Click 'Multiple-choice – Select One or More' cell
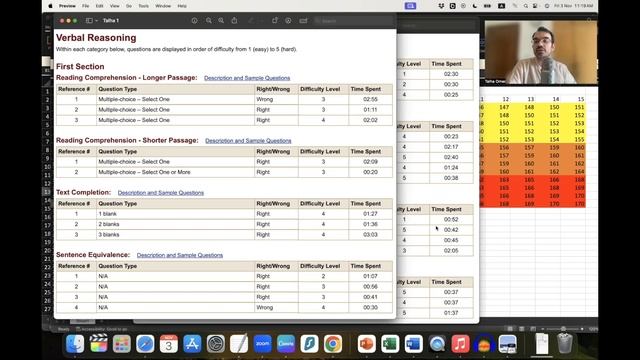Viewport: 640px width, 360px height. [x=176, y=172]
